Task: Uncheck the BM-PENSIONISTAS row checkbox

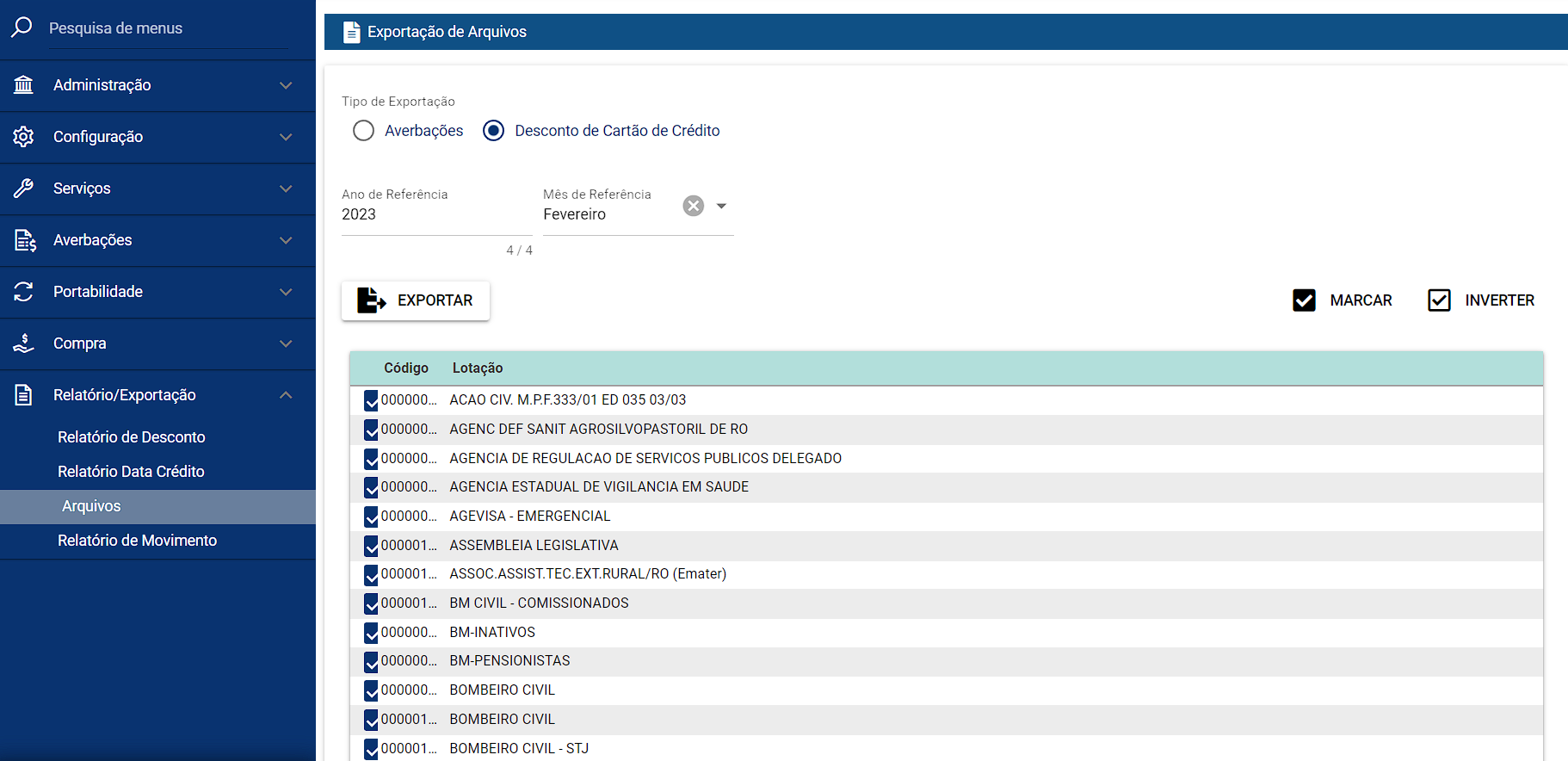Action: coord(371,661)
